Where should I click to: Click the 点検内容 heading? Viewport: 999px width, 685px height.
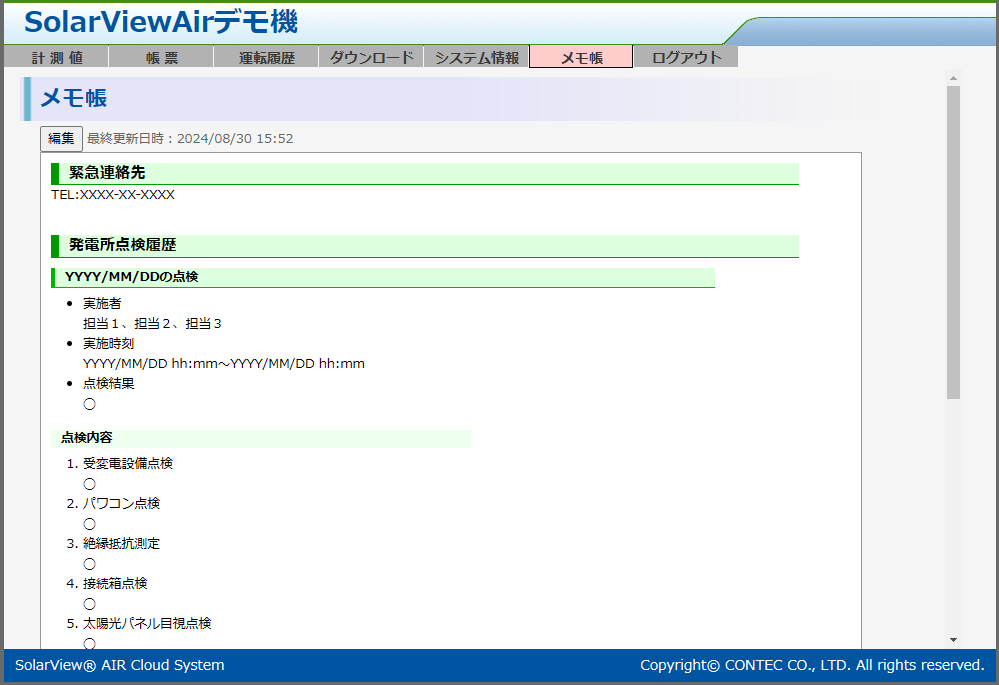87,438
